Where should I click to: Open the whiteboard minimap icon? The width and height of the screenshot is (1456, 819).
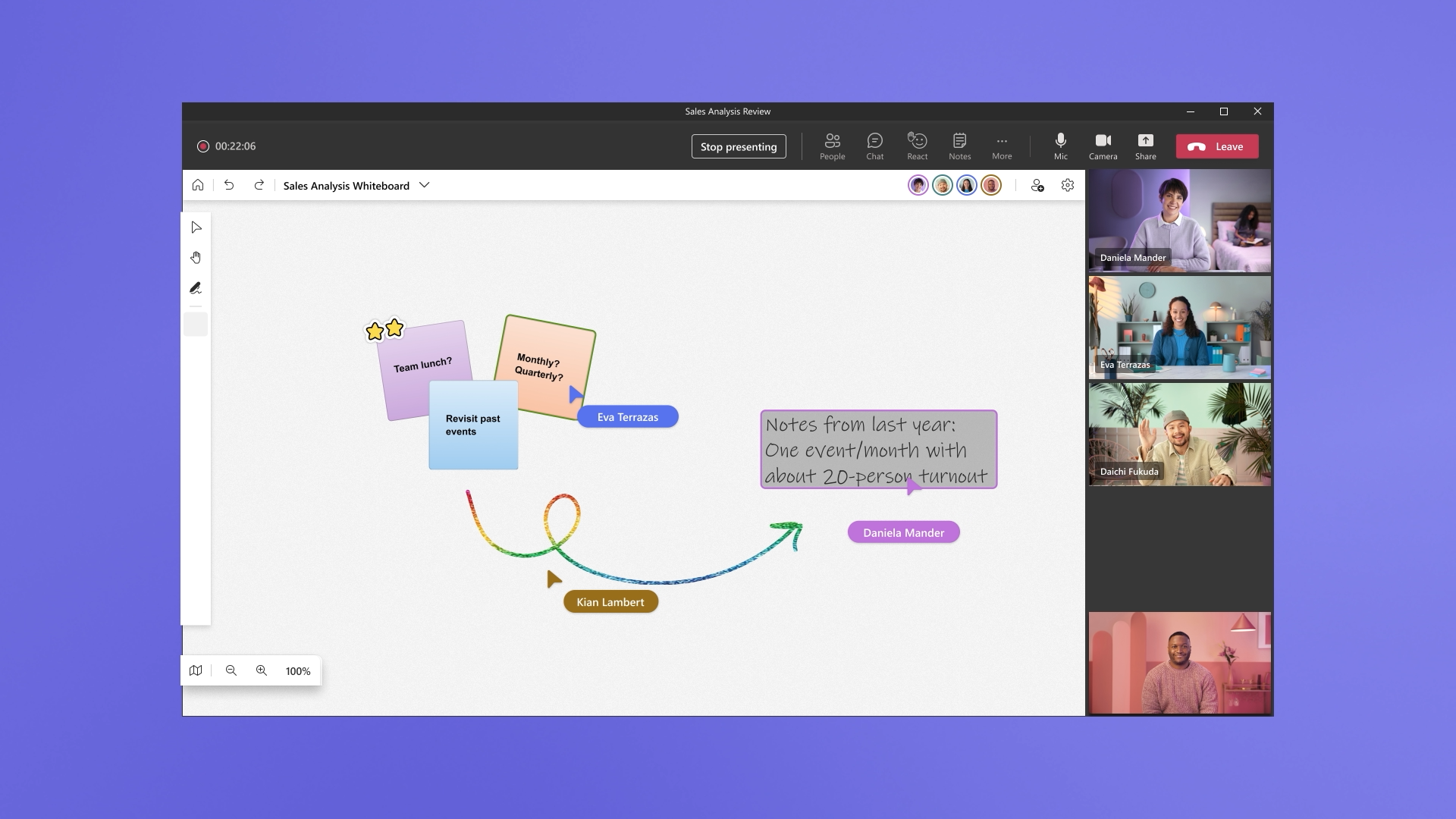coord(196,670)
